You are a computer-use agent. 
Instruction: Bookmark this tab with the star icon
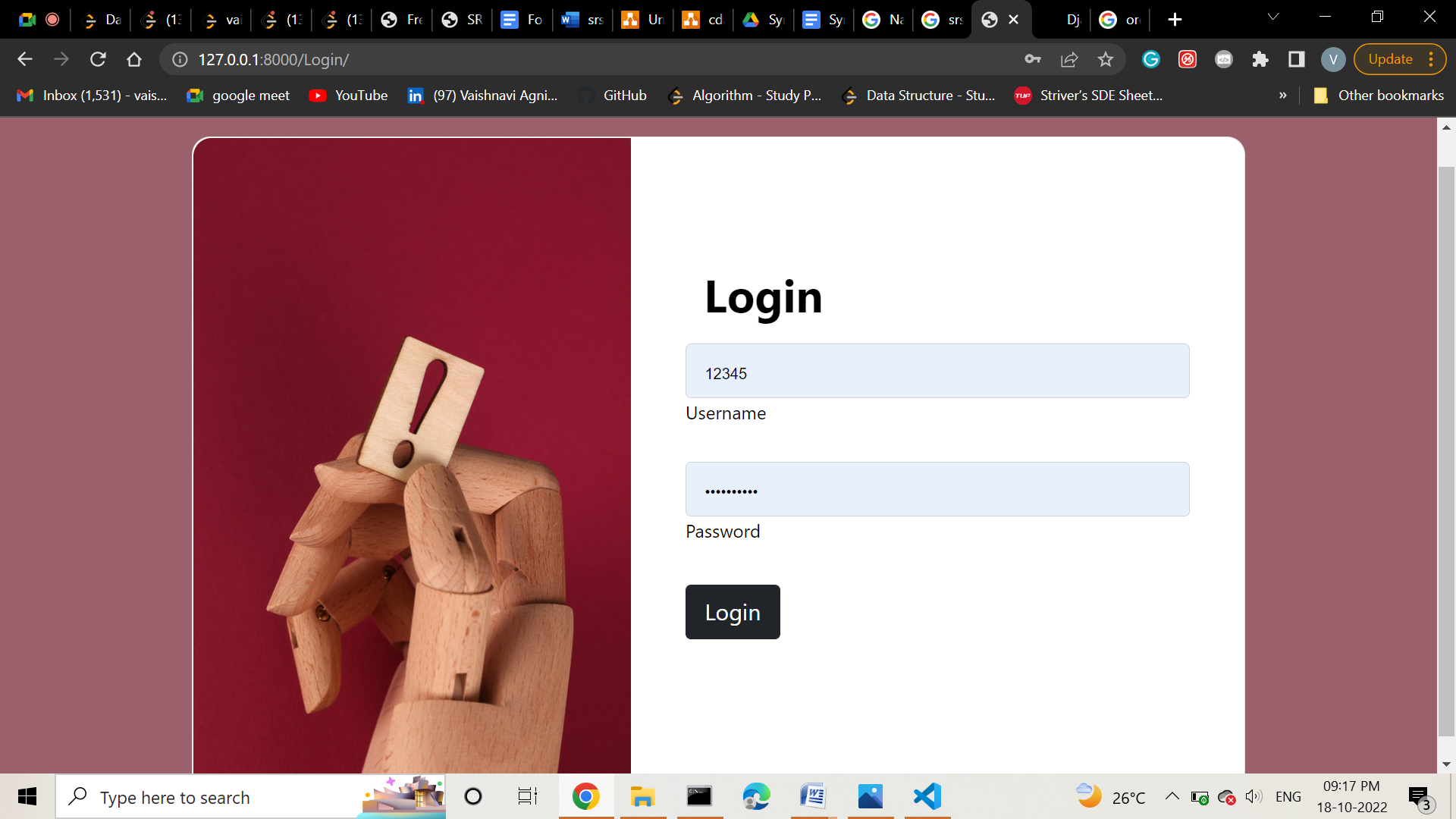[x=1106, y=59]
